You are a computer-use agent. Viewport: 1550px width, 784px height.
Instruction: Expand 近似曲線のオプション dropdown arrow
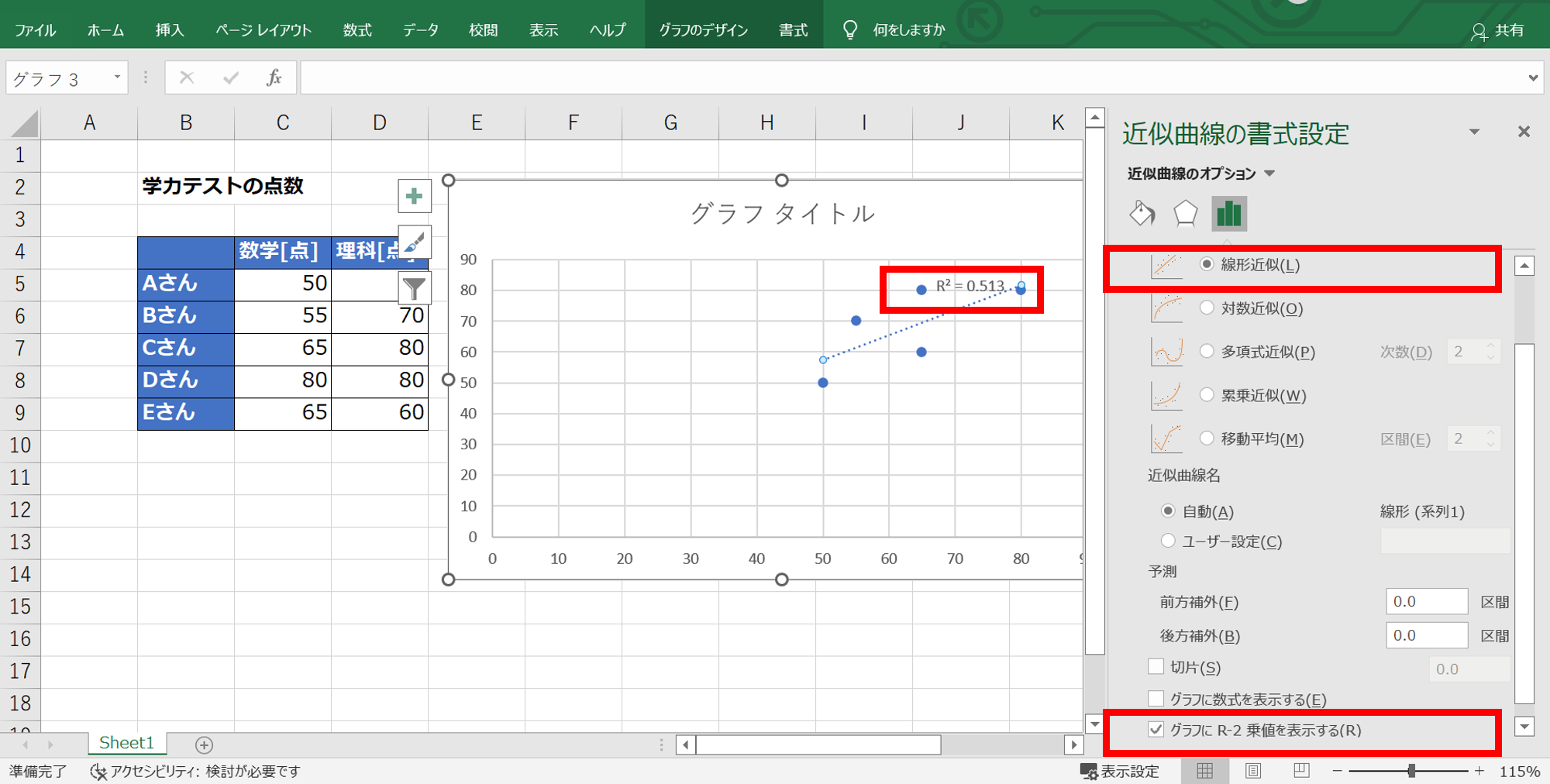point(1269,174)
